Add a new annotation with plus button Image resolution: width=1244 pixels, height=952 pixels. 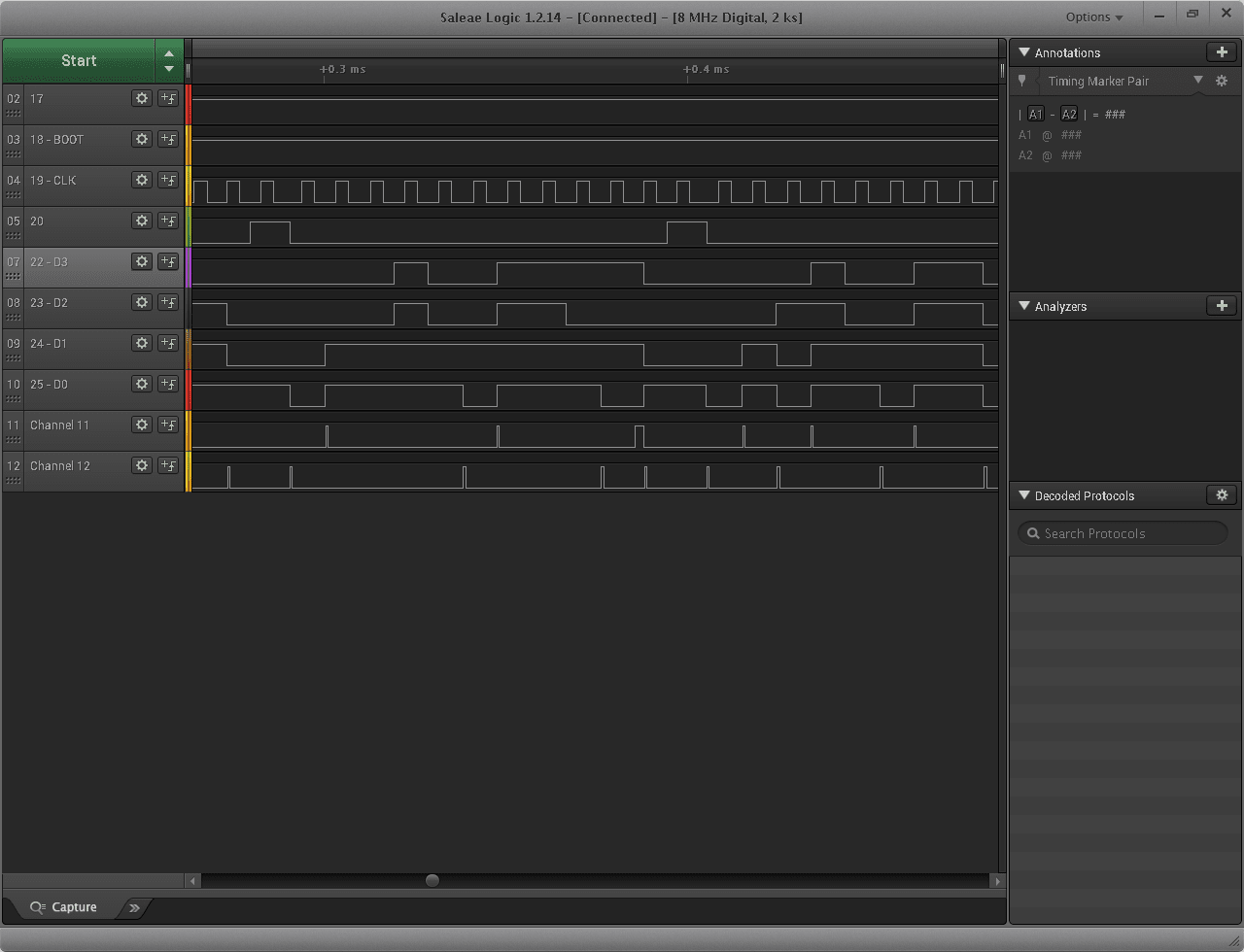pyautogui.click(x=1221, y=52)
